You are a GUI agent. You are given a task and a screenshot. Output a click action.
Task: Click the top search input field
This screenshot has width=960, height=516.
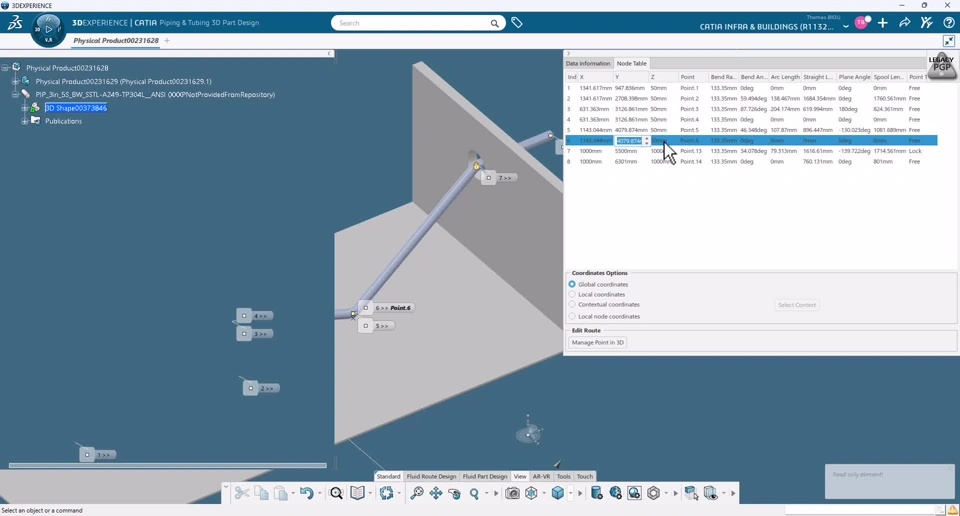pyautogui.click(x=410, y=22)
